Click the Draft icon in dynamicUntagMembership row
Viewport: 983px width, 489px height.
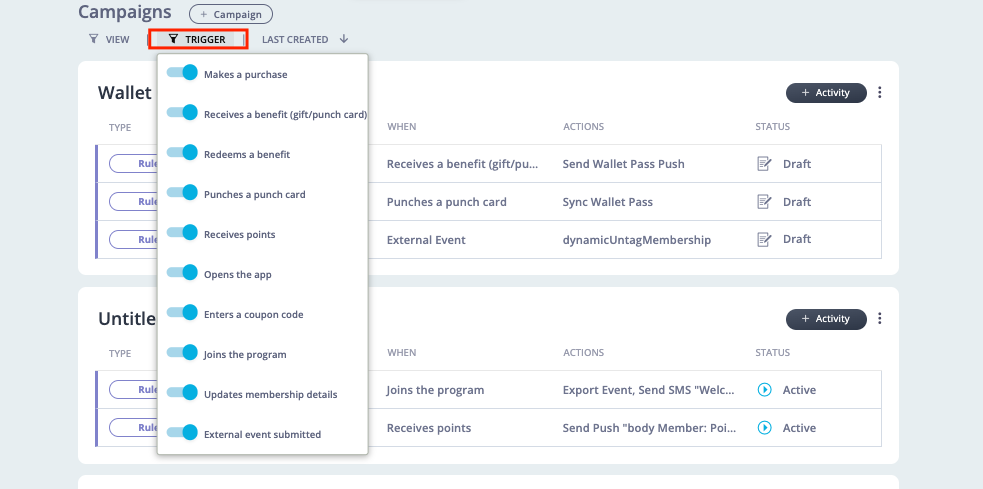pyautogui.click(x=764, y=239)
